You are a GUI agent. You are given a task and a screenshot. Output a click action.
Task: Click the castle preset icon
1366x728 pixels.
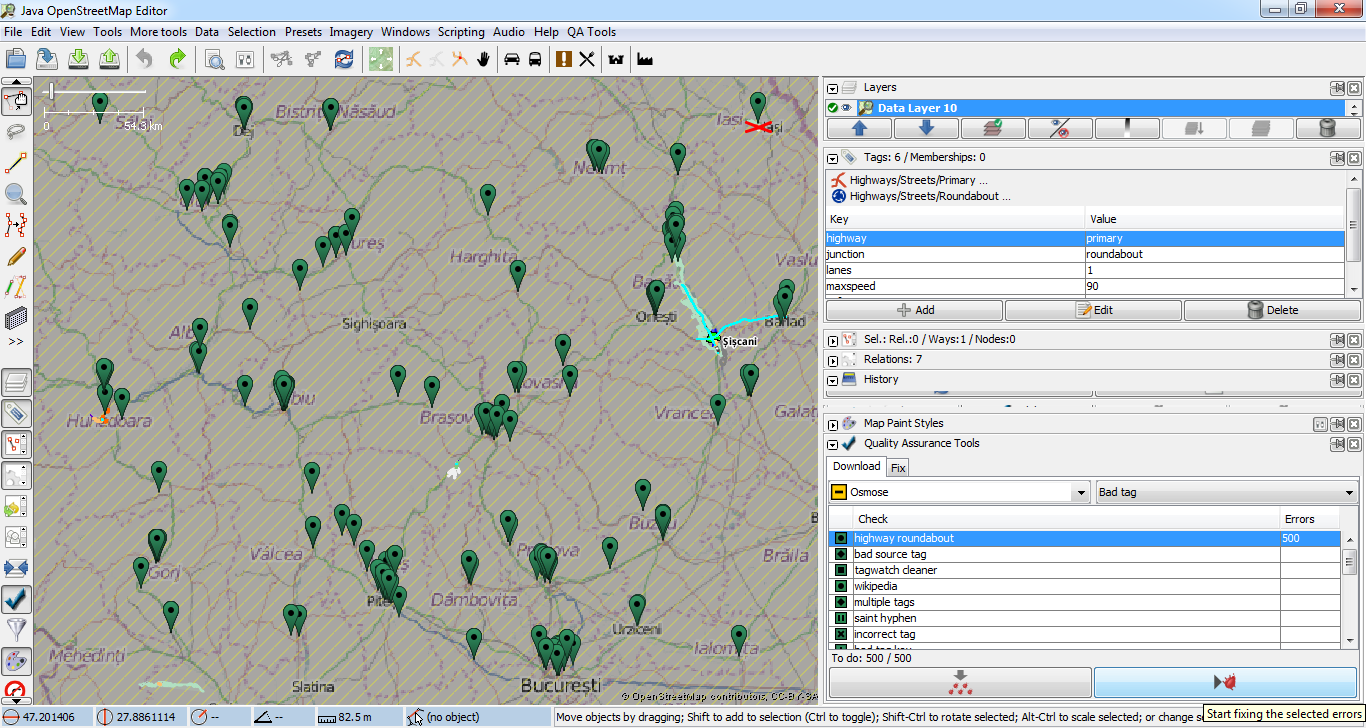pyautogui.click(x=616, y=59)
